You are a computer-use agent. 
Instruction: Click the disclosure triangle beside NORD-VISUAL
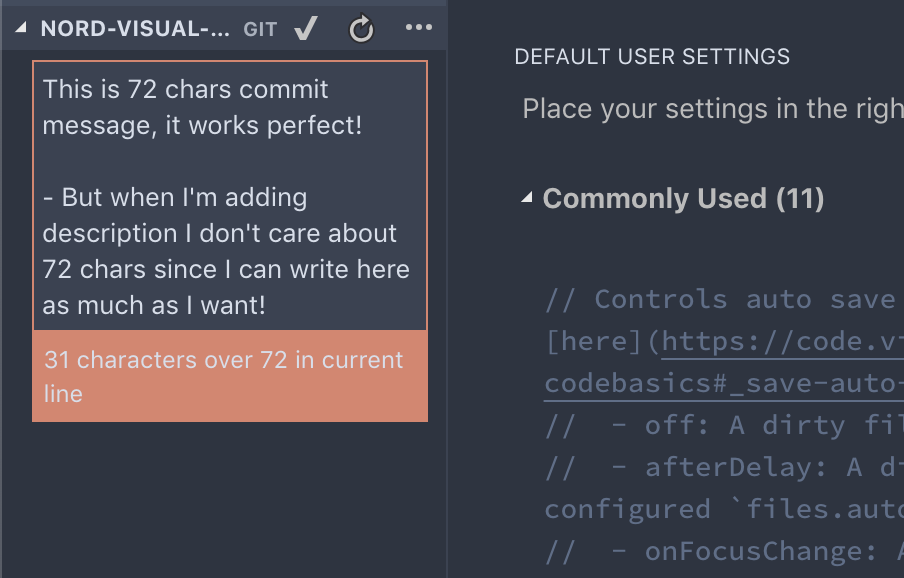[x=20, y=29]
